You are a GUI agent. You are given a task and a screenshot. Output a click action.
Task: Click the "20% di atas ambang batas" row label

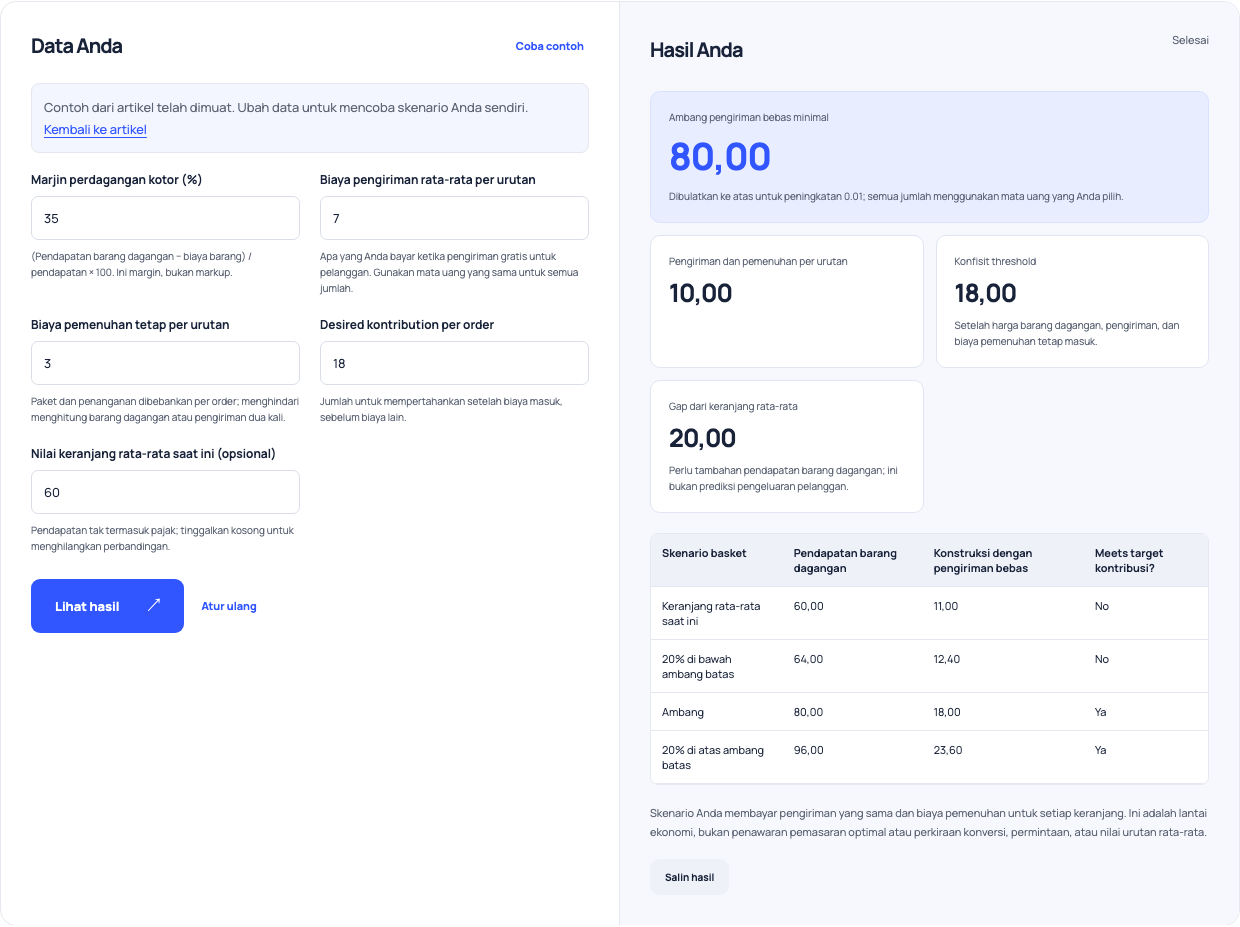713,757
